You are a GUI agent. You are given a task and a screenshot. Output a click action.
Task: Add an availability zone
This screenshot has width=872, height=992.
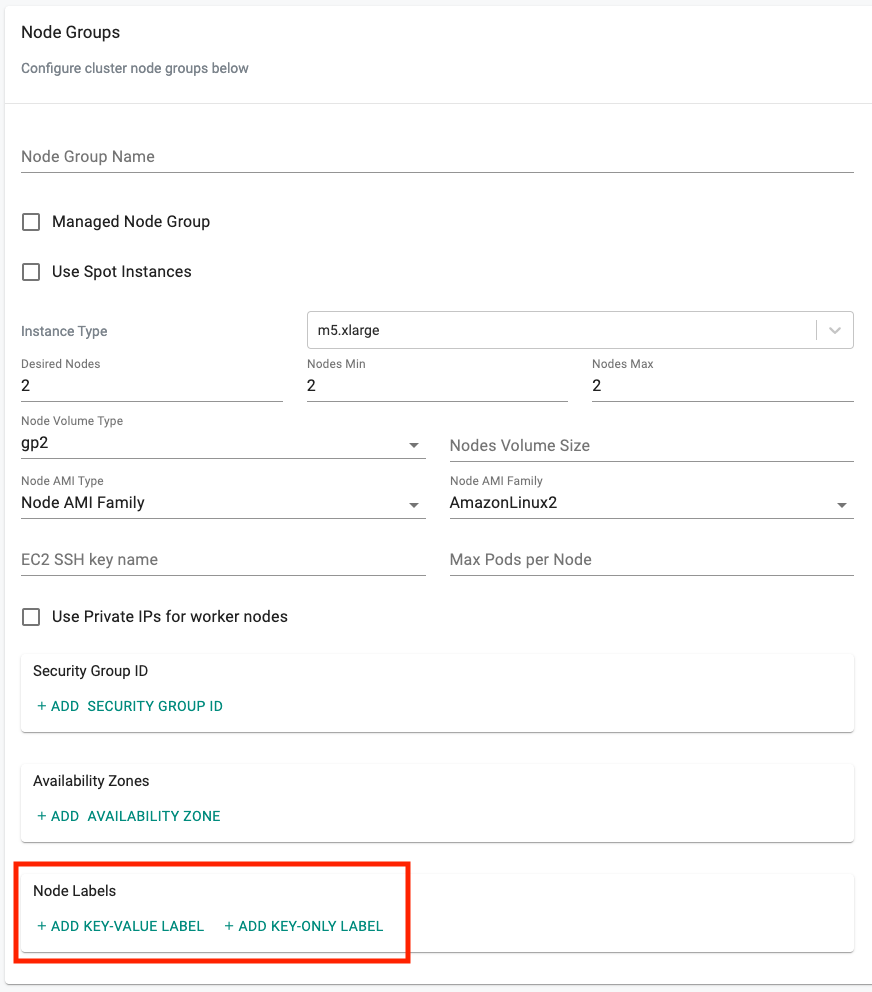(x=128, y=816)
